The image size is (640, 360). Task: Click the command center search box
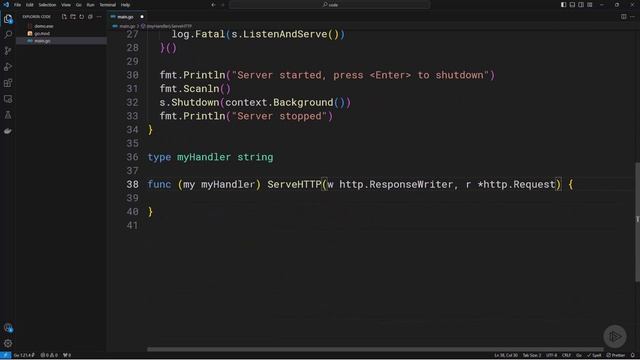[330, 4]
